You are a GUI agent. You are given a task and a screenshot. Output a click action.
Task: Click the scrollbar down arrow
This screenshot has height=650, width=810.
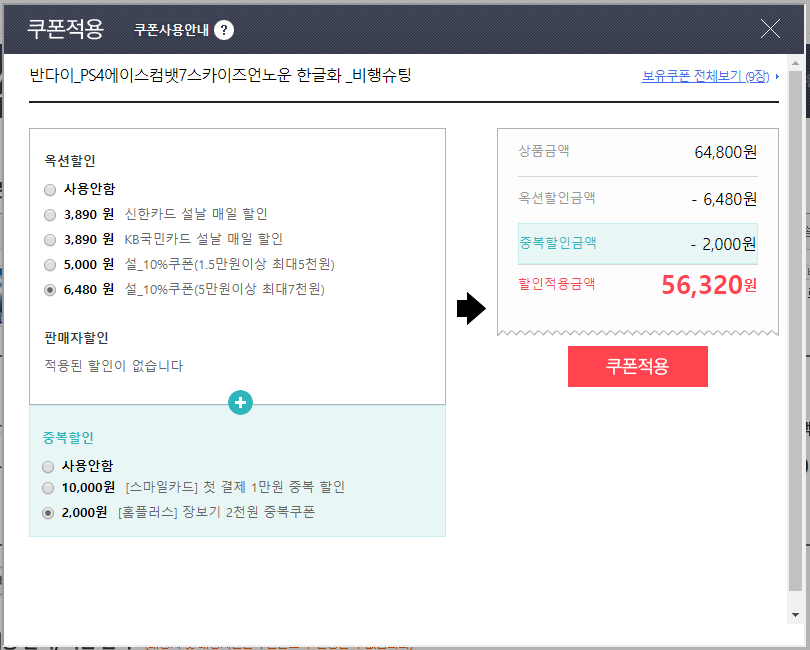click(796, 614)
